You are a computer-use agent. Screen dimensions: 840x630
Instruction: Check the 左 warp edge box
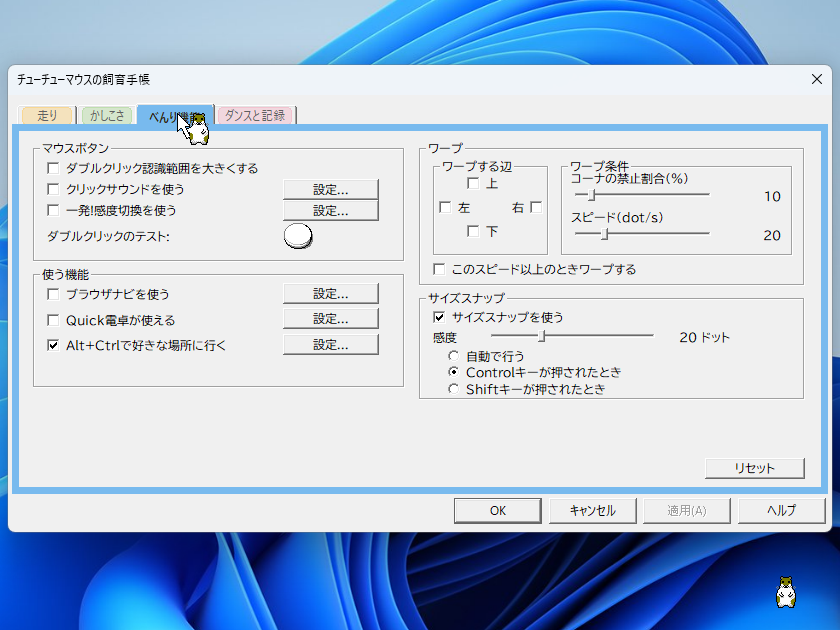pyautogui.click(x=445, y=207)
